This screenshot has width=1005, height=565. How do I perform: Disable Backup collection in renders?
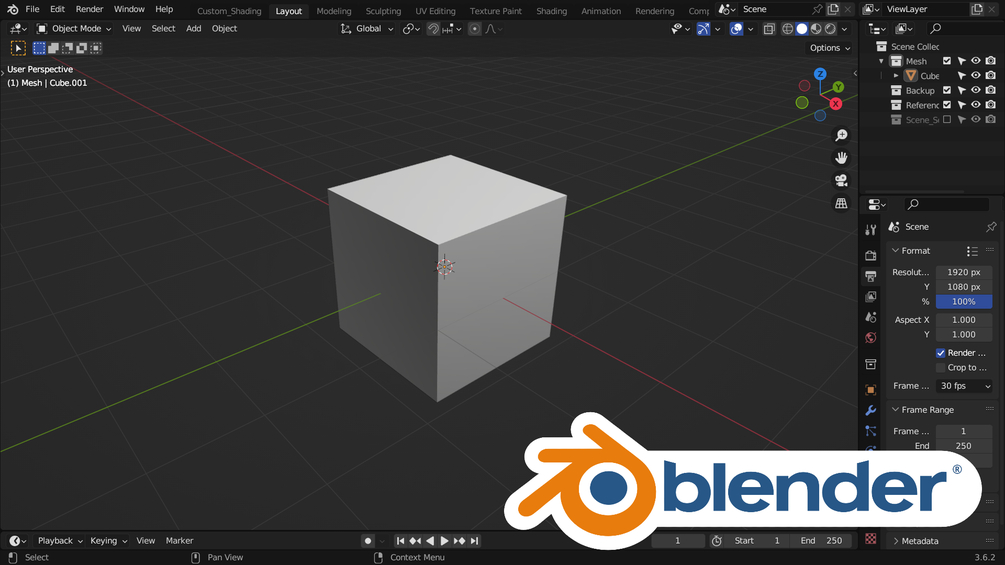click(990, 90)
